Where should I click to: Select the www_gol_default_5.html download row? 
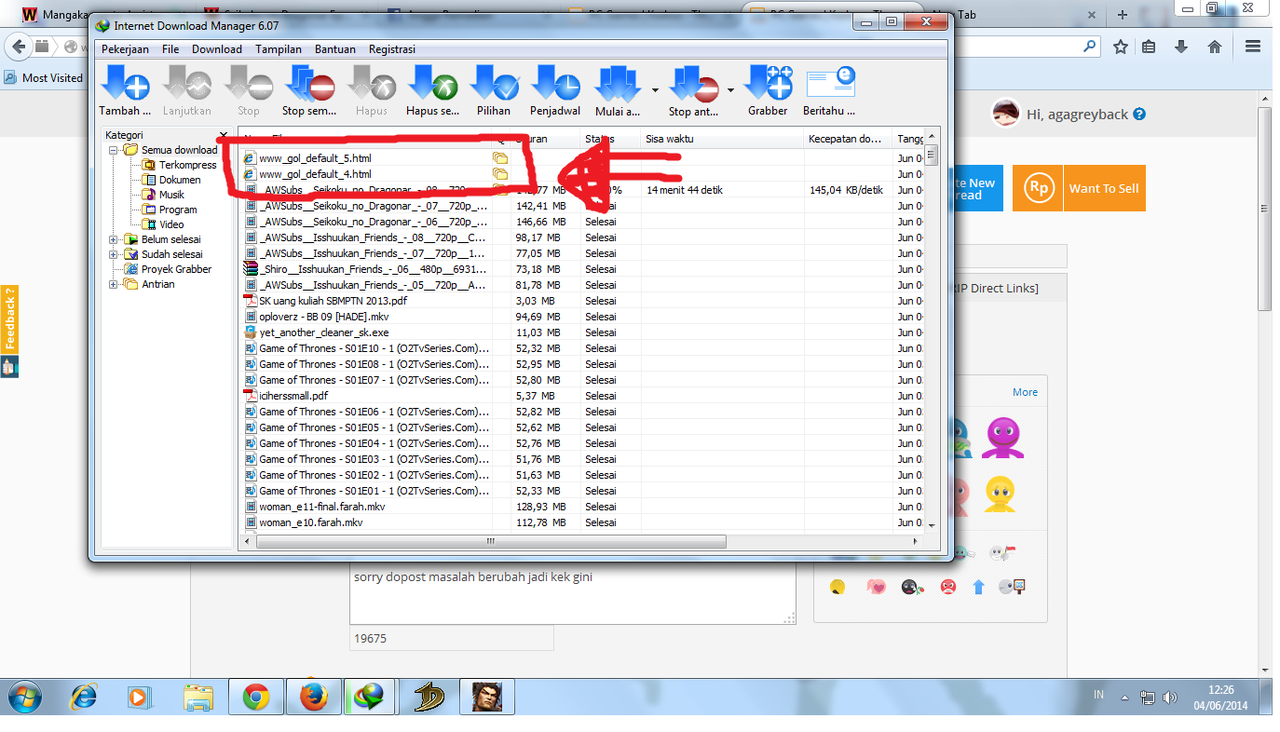click(583, 158)
